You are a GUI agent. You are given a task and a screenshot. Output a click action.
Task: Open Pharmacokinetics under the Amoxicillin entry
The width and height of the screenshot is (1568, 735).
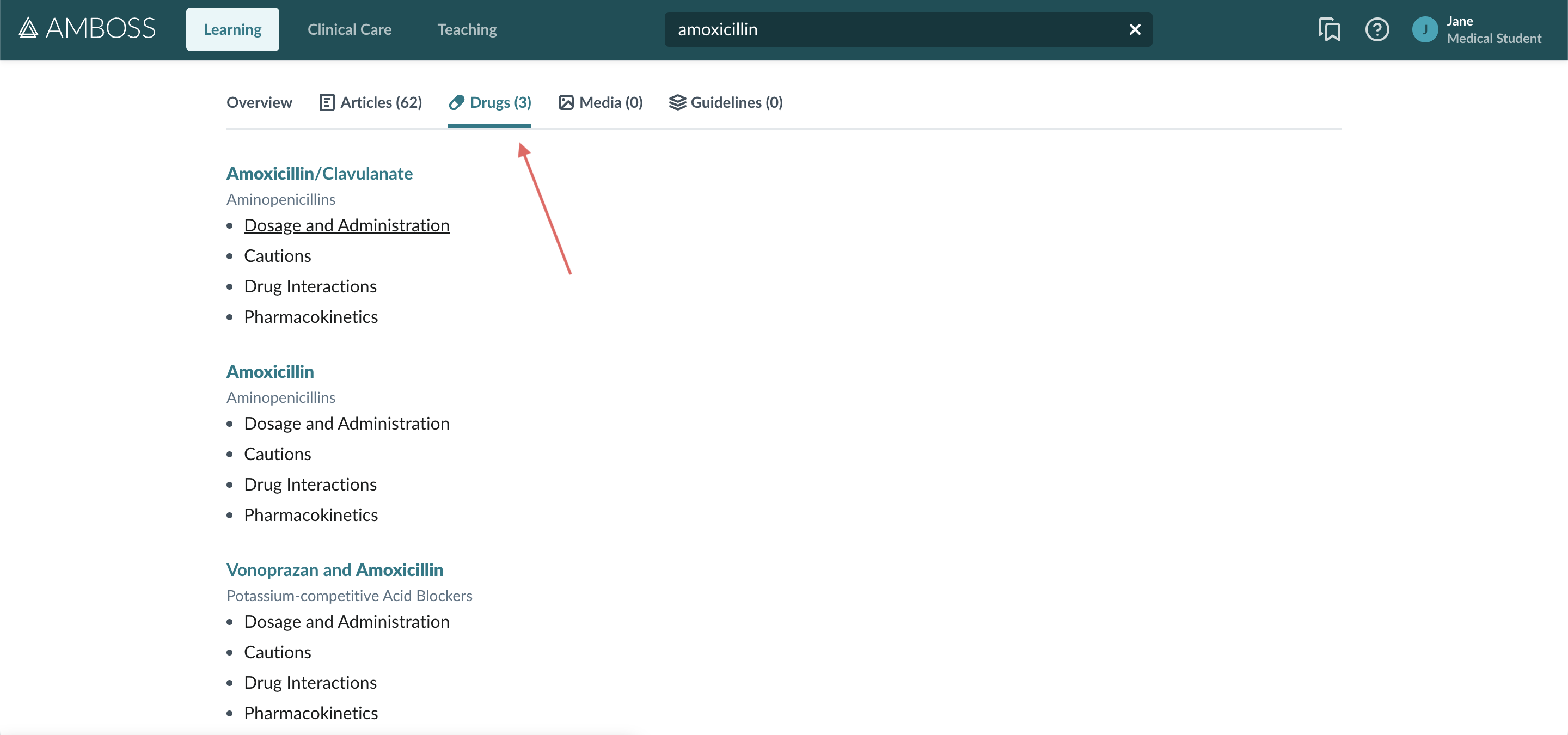[311, 514]
